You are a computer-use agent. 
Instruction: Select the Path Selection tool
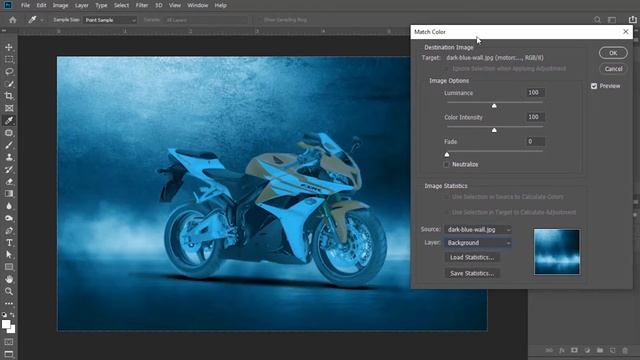click(9, 255)
